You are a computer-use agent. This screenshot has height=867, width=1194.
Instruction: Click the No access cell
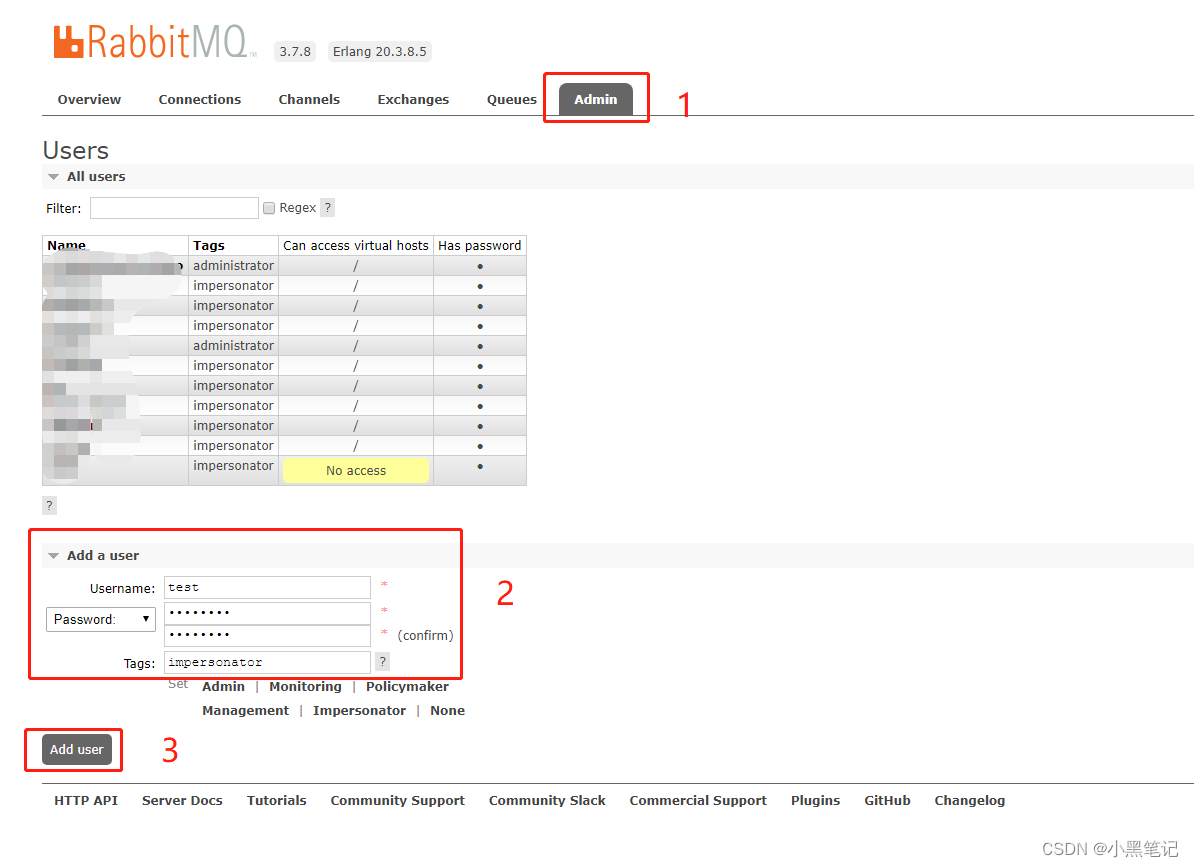click(356, 470)
